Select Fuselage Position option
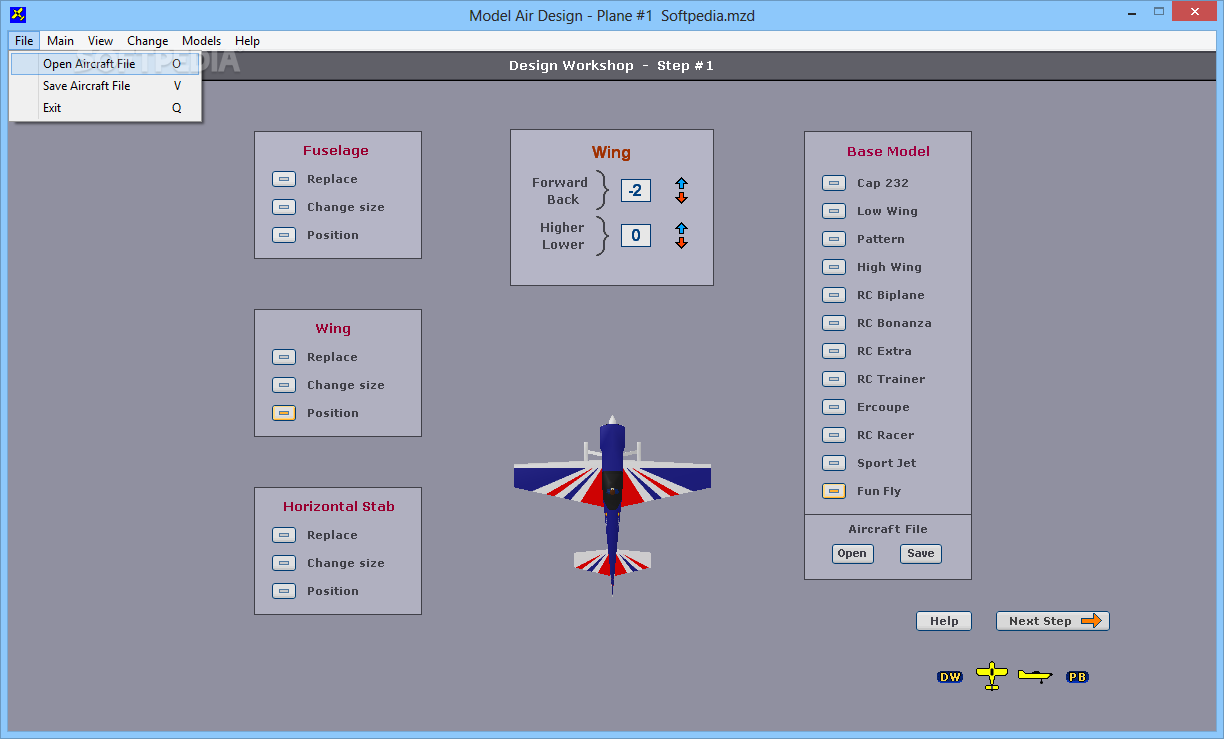The width and height of the screenshot is (1224, 739). [x=284, y=235]
